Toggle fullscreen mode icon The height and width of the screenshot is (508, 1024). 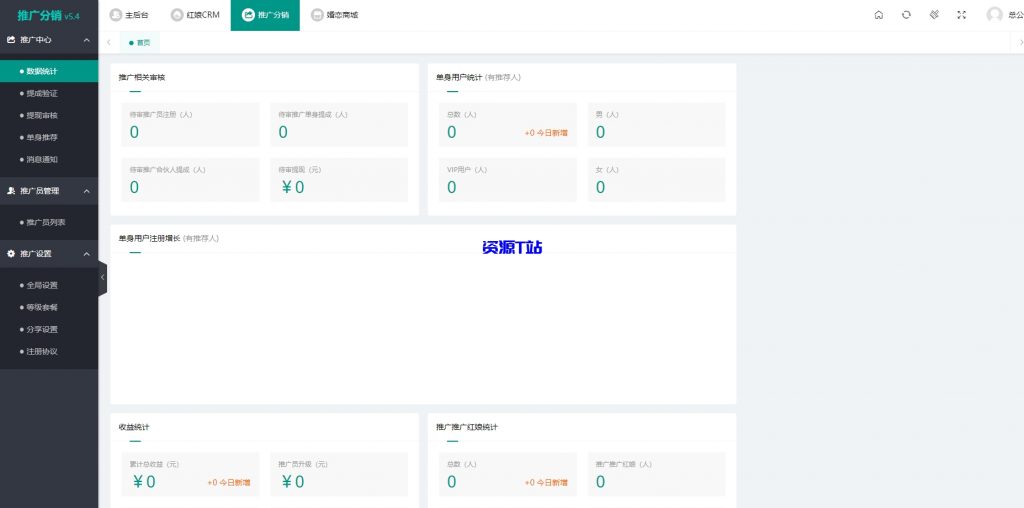pyautogui.click(x=961, y=15)
